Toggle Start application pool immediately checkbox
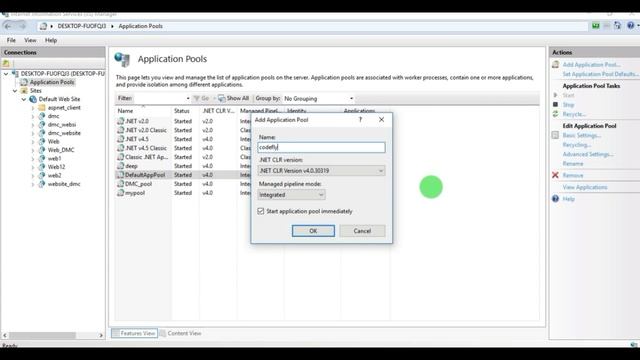Image resolution: width=640 pixels, height=360 pixels. pyautogui.click(x=261, y=211)
